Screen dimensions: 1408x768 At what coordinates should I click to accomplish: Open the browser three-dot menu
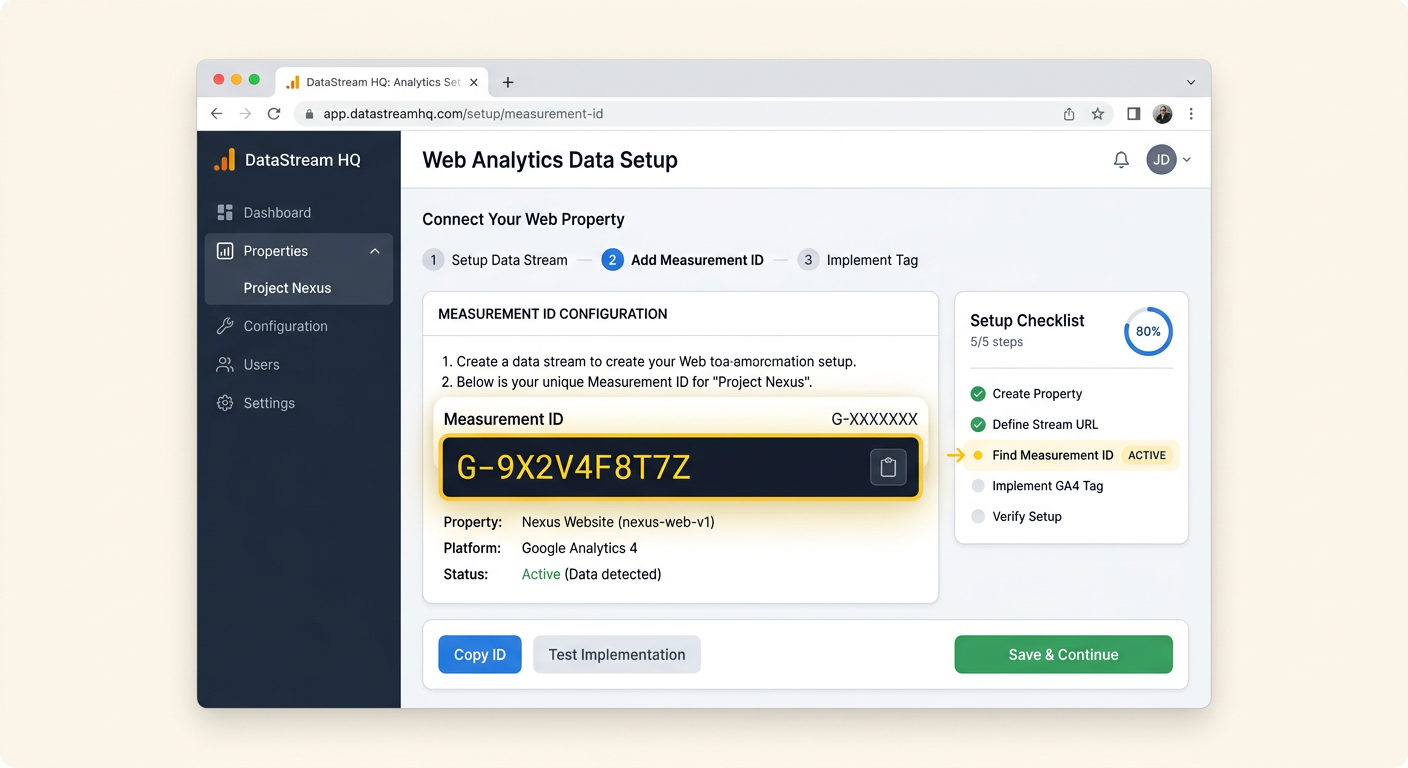[1191, 114]
